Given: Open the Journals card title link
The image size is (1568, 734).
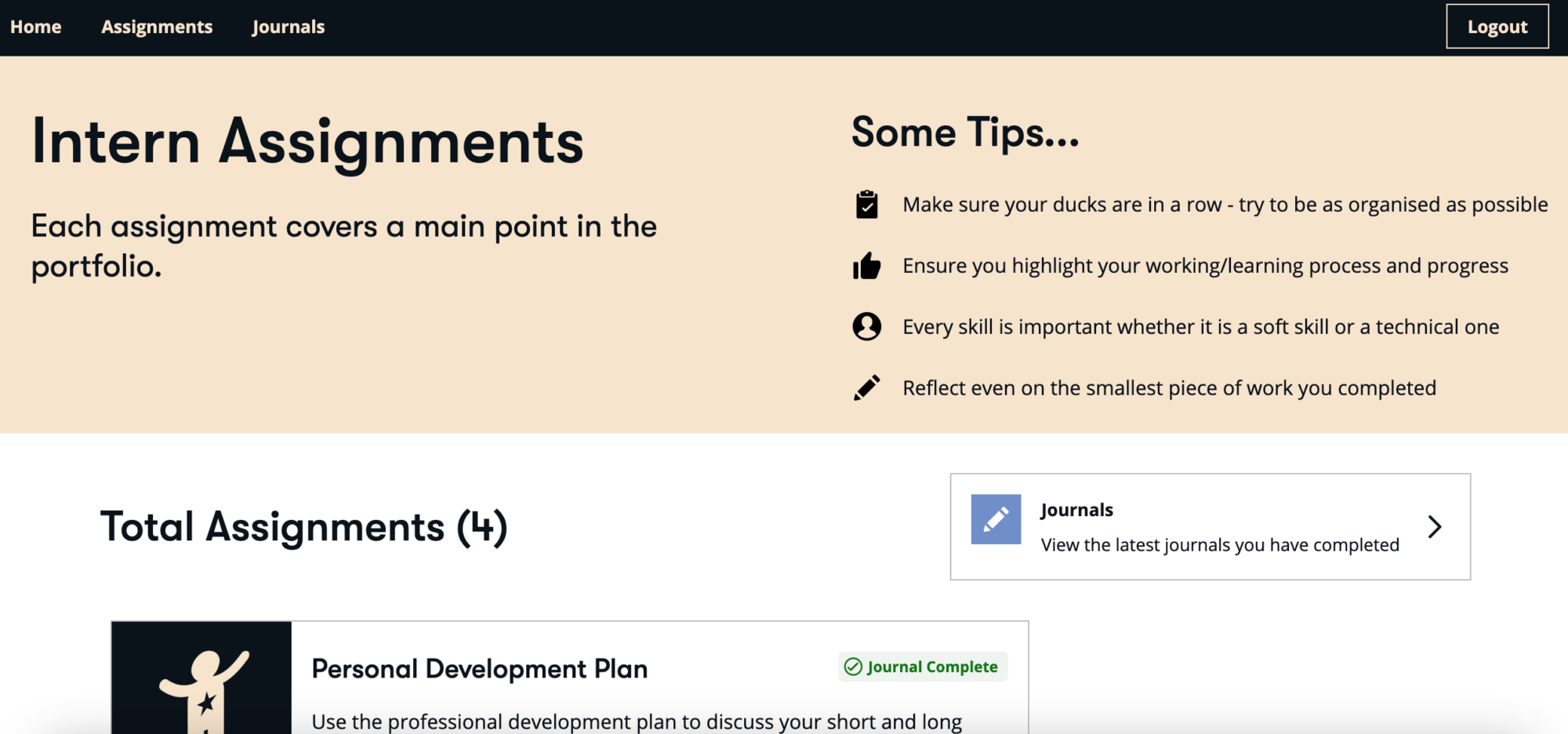Looking at the screenshot, I should click(1076, 510).
